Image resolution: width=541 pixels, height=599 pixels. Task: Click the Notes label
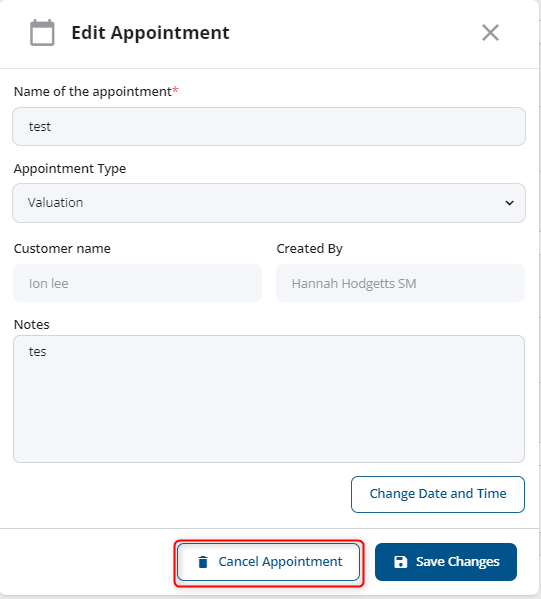[32, 324]
